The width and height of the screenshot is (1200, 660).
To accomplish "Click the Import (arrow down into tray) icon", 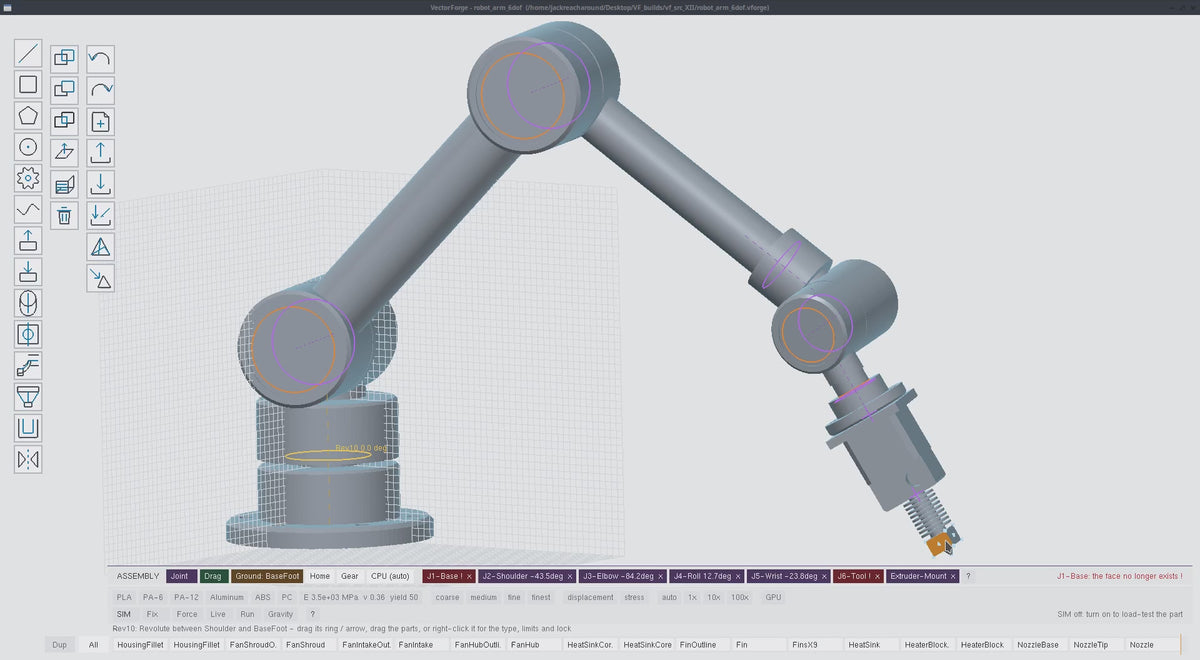I will click(x=100, y=184).
